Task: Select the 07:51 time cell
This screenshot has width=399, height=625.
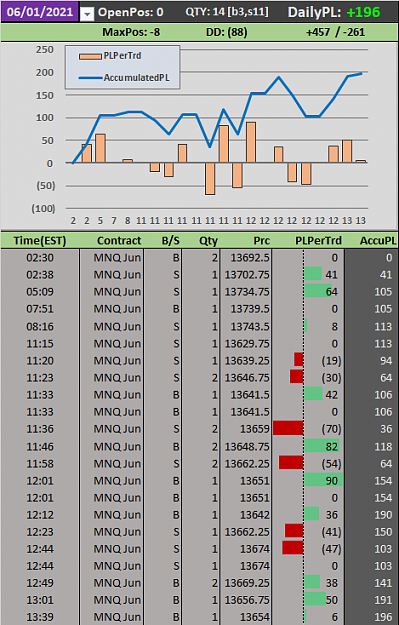Action: click(x=40, y=309)
